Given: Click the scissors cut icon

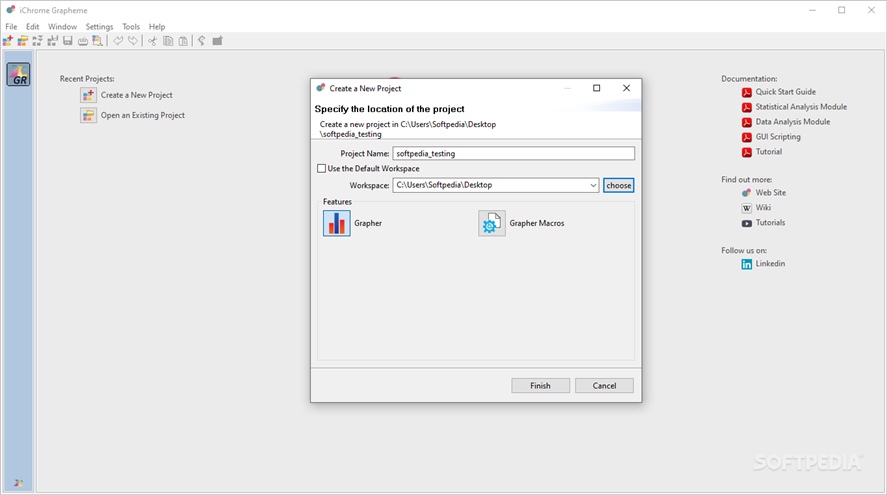Looking at the screenshot, I should pyautogui.click(x=152, y=41).
